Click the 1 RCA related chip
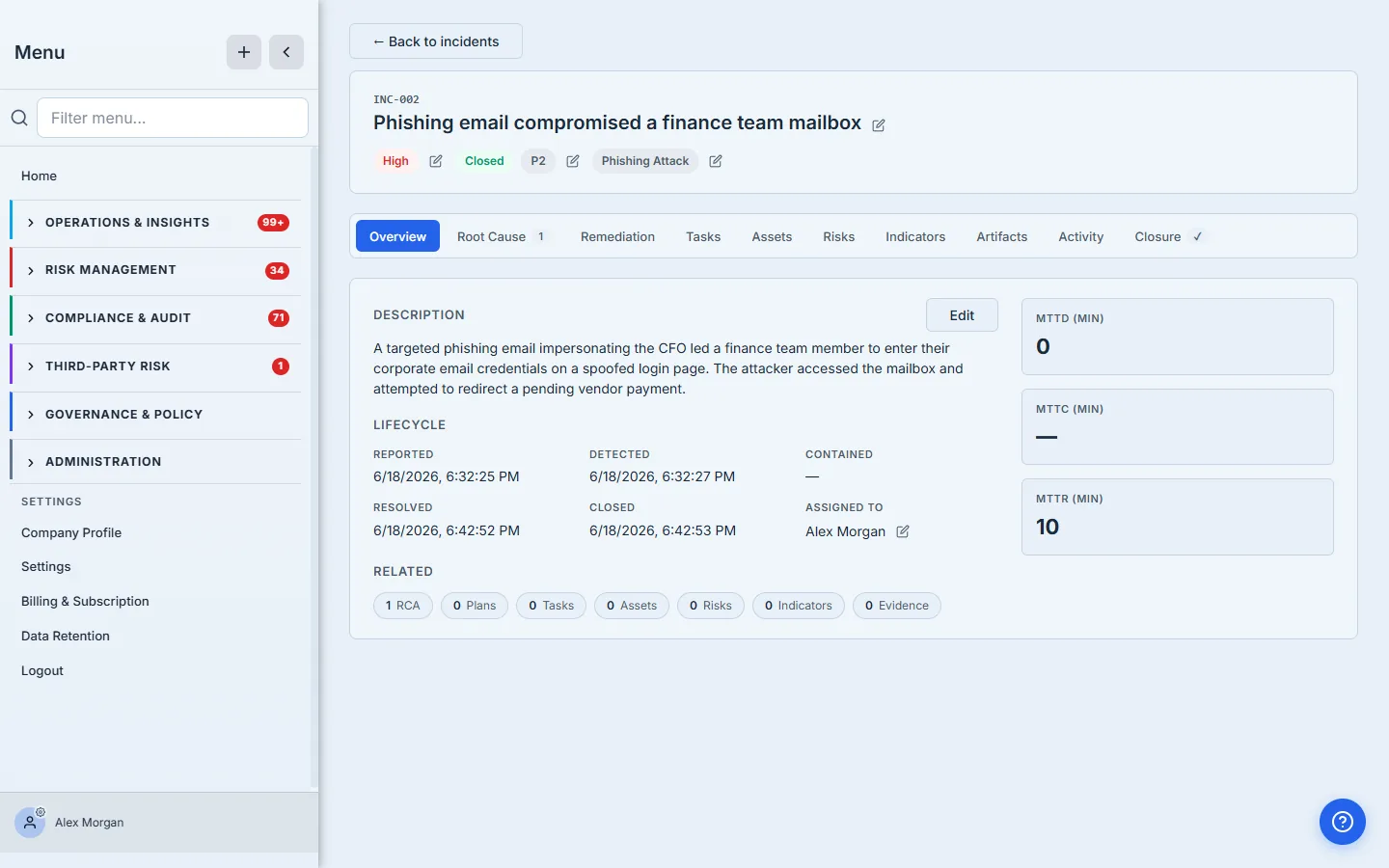The image size is (1389, 868). 403,606
